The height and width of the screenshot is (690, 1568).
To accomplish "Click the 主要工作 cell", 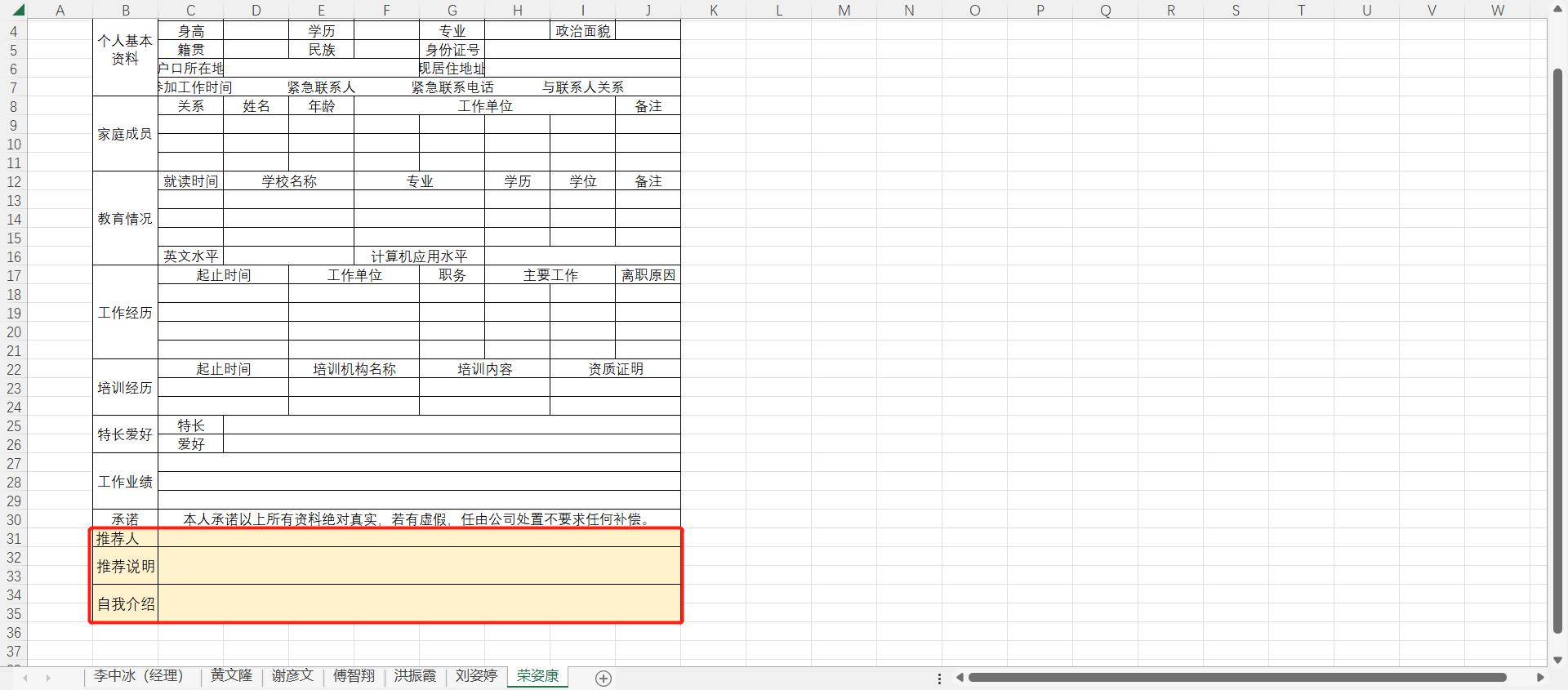I will coord(550,275).
